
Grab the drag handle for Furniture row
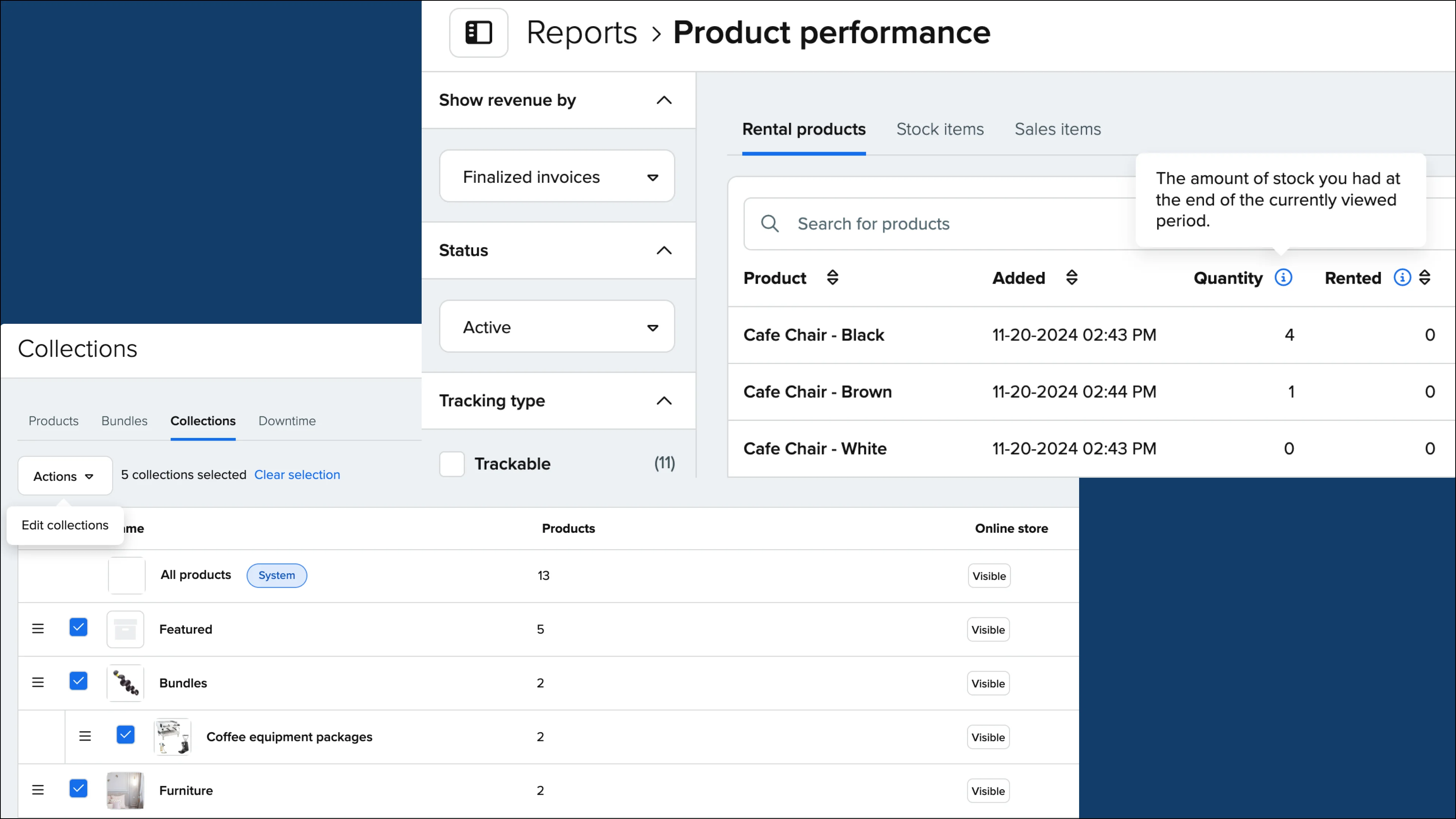pyautogui.click(x=38, y=789)
